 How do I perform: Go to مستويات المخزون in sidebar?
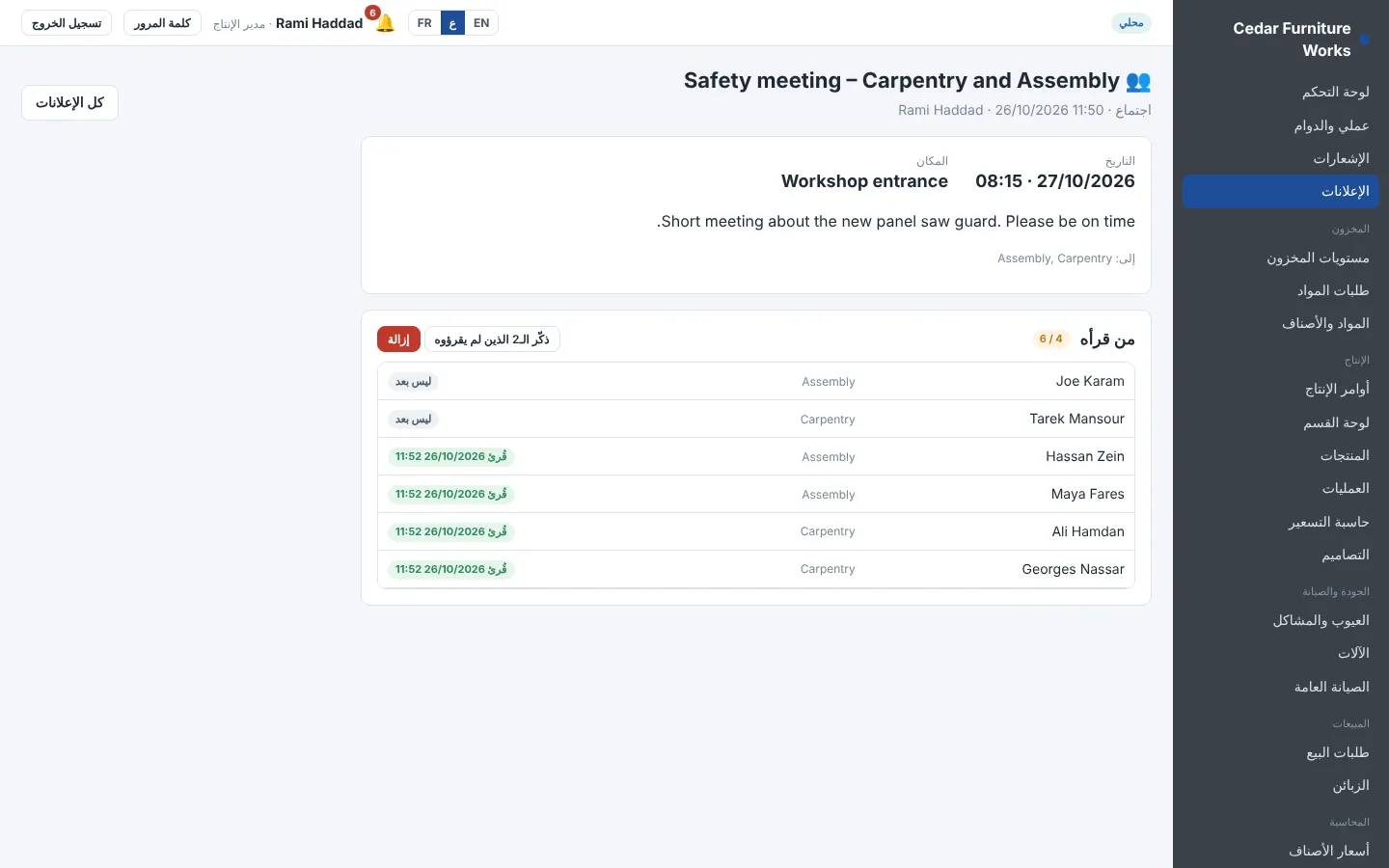tap(1280, 258)
